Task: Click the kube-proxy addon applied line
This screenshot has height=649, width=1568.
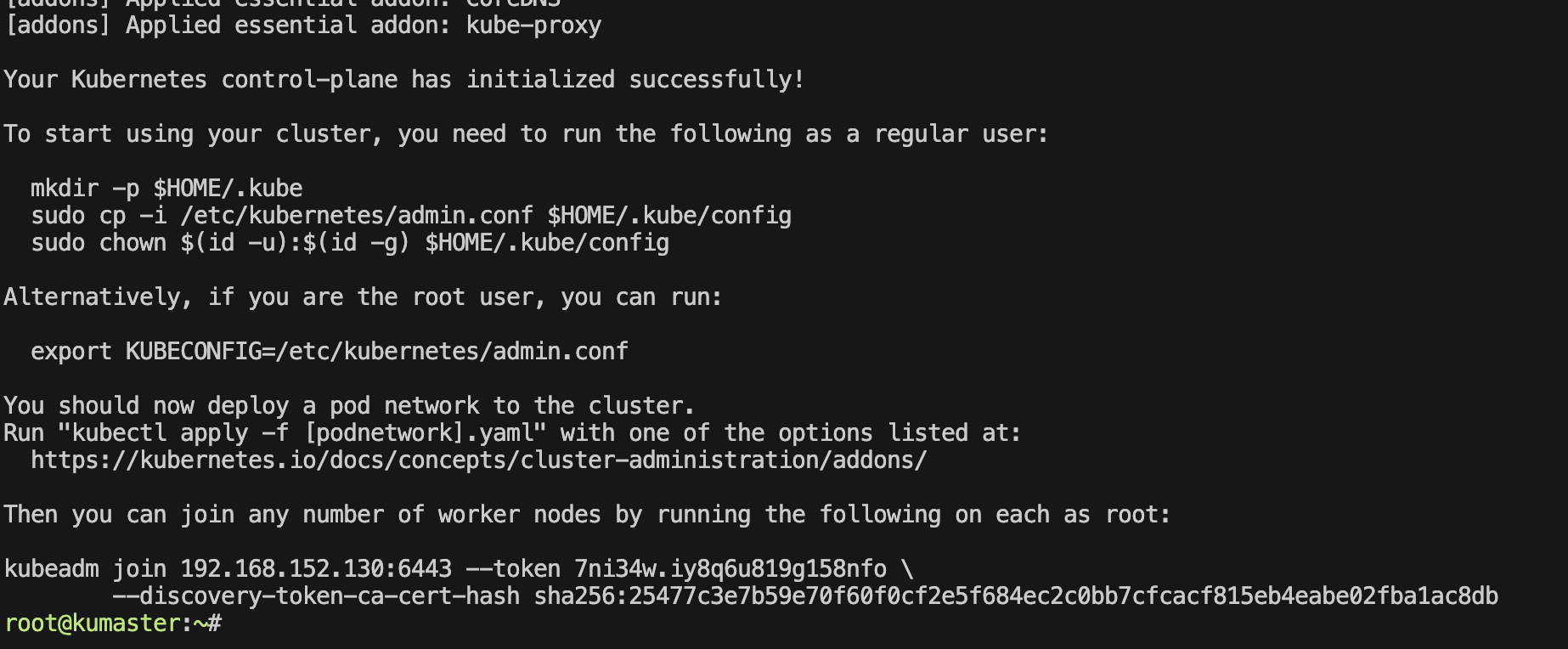Action: (x=302, y=25)
